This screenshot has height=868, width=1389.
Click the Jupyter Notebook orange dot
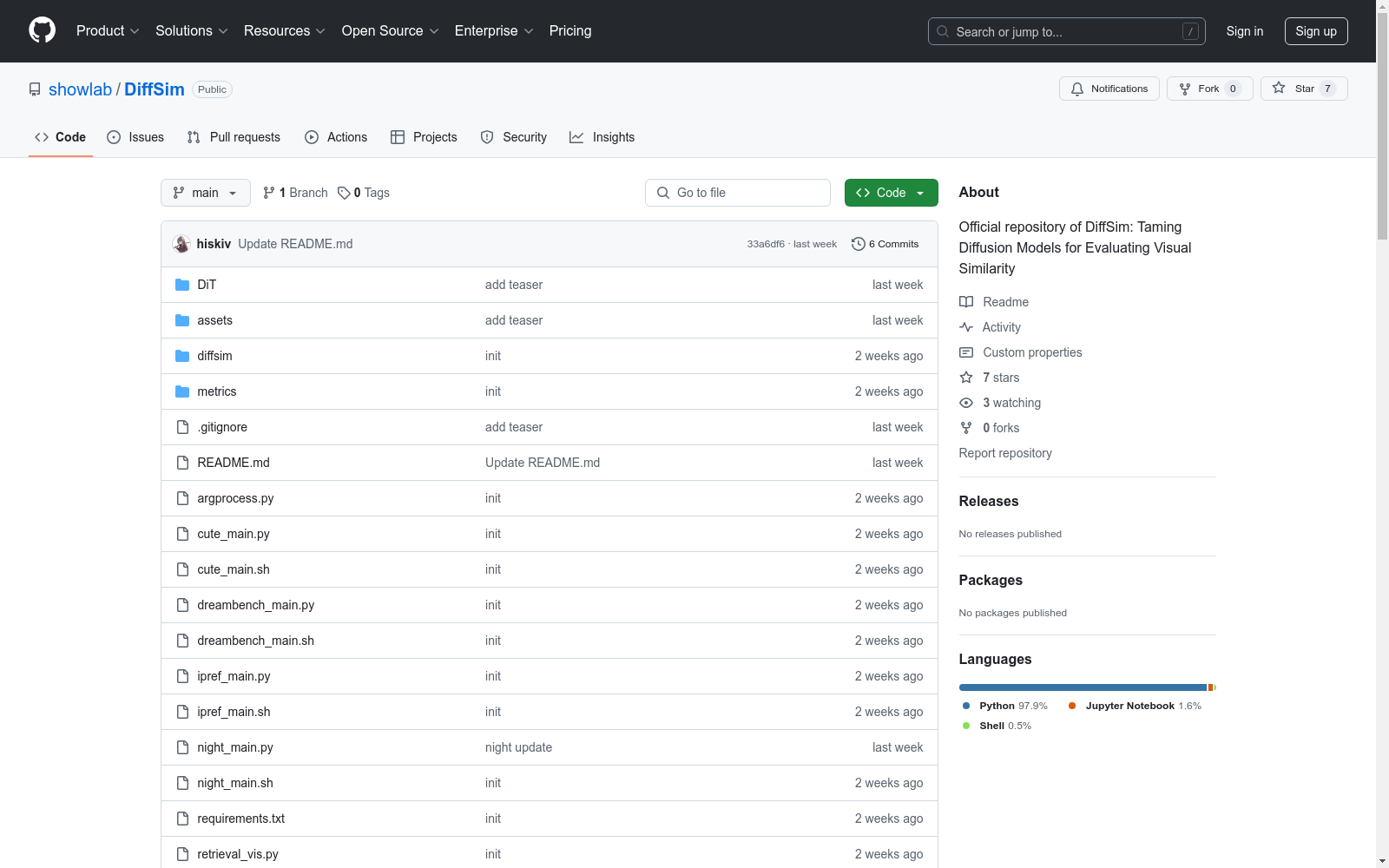click(1072, 706)
